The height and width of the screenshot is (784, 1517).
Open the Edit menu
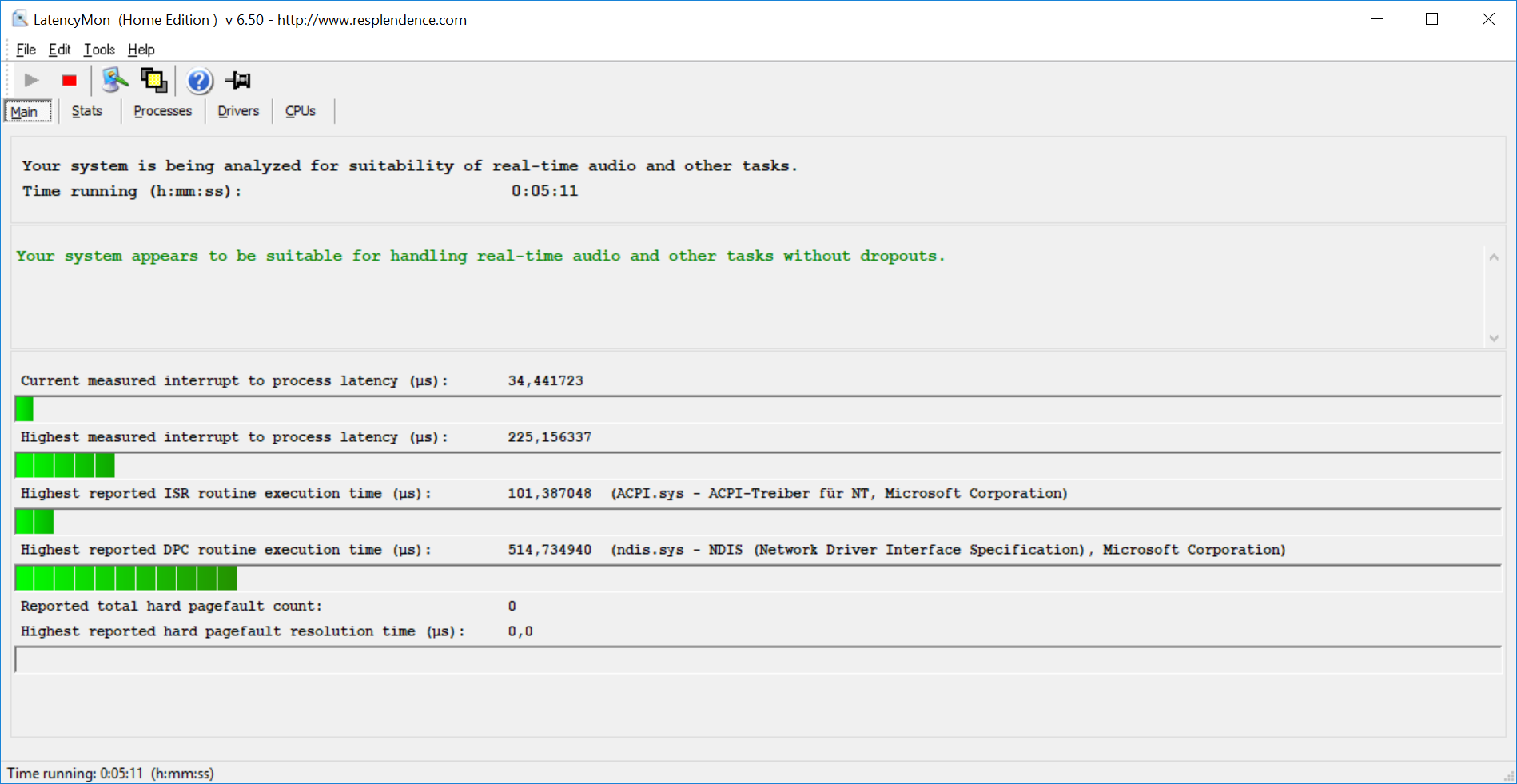(x=59, y=50)
